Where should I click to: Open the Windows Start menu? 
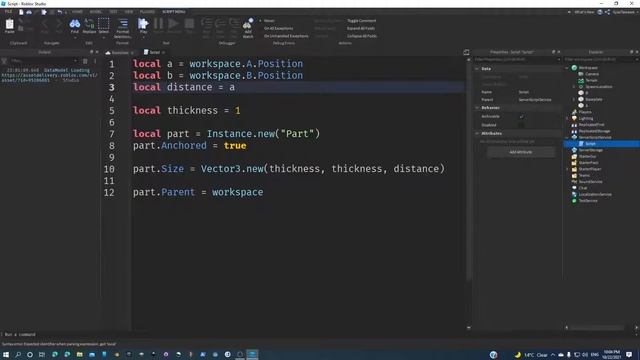coord(6,355)
